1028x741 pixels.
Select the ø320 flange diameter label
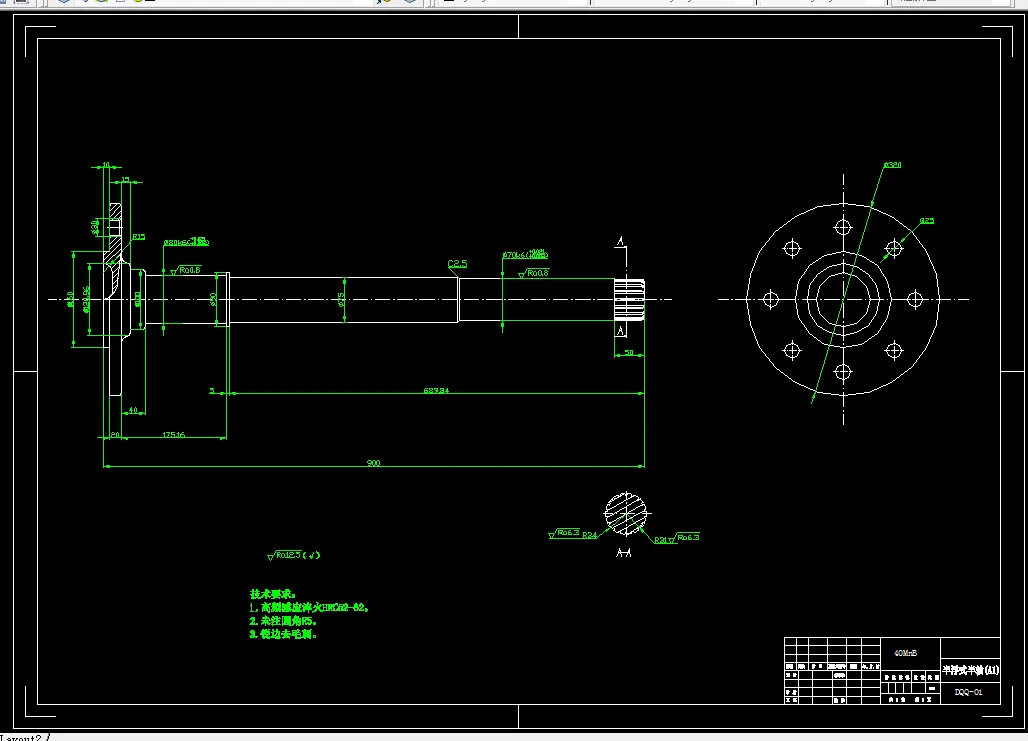point(892,165)
